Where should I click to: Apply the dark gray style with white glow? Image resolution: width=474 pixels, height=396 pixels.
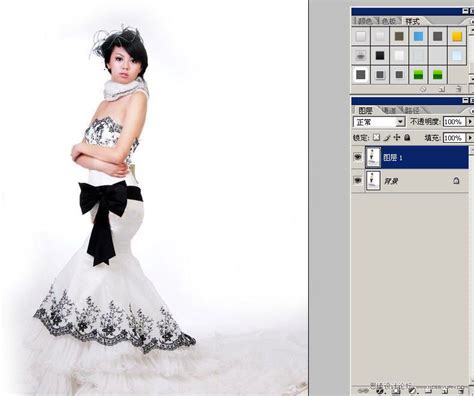point(360,75)
